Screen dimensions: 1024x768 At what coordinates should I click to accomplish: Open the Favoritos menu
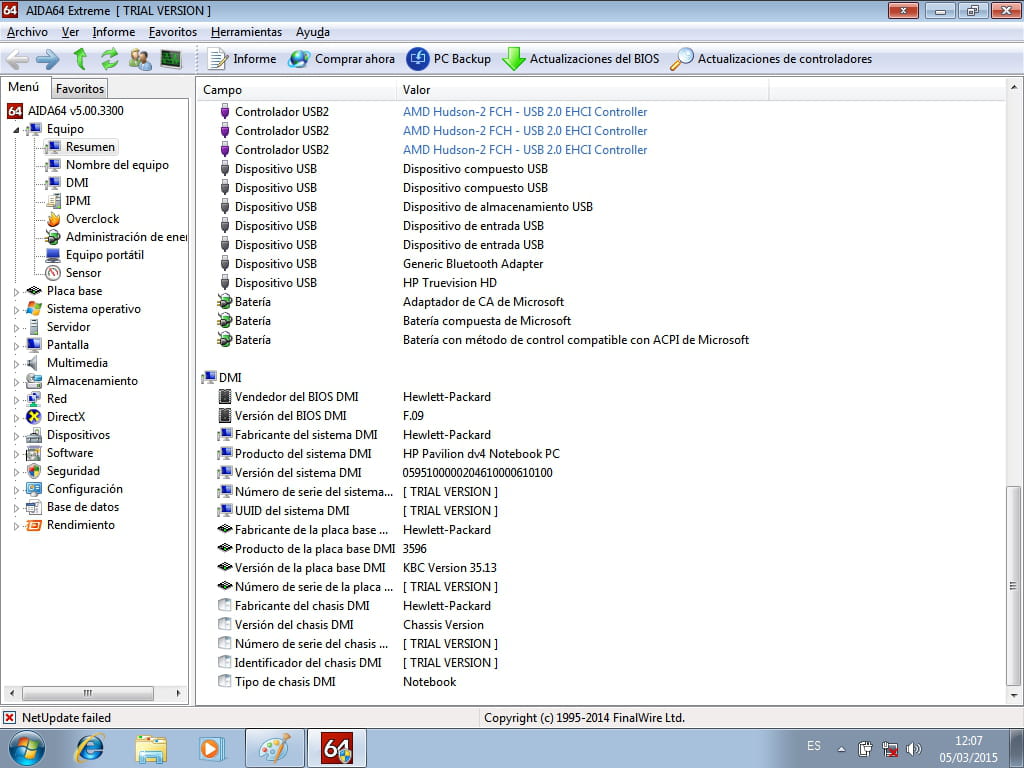172,32
